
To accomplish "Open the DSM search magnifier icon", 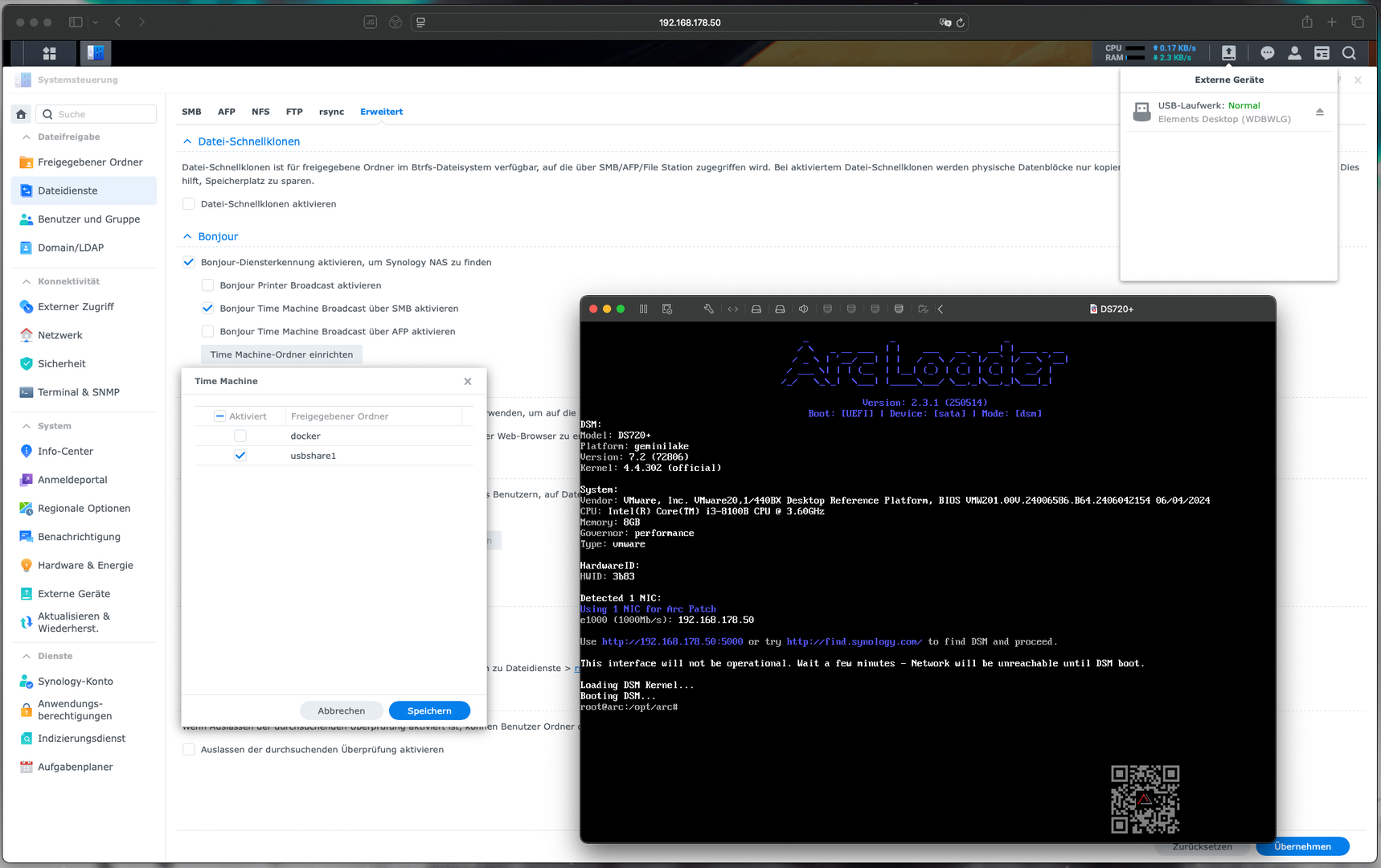I will (1349, 53).
